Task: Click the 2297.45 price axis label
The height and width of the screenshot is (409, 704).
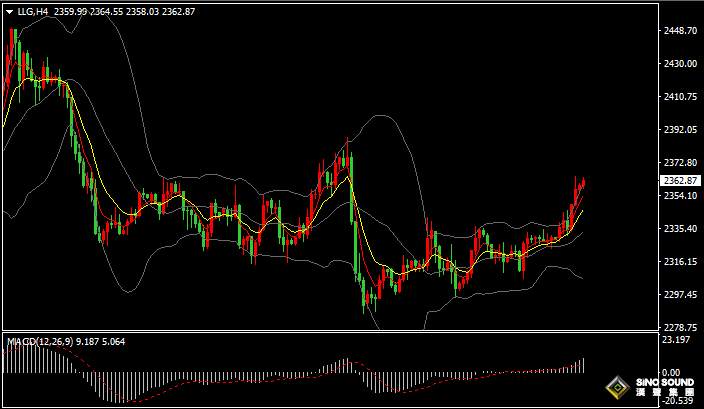Action: [x=679, y=295]
